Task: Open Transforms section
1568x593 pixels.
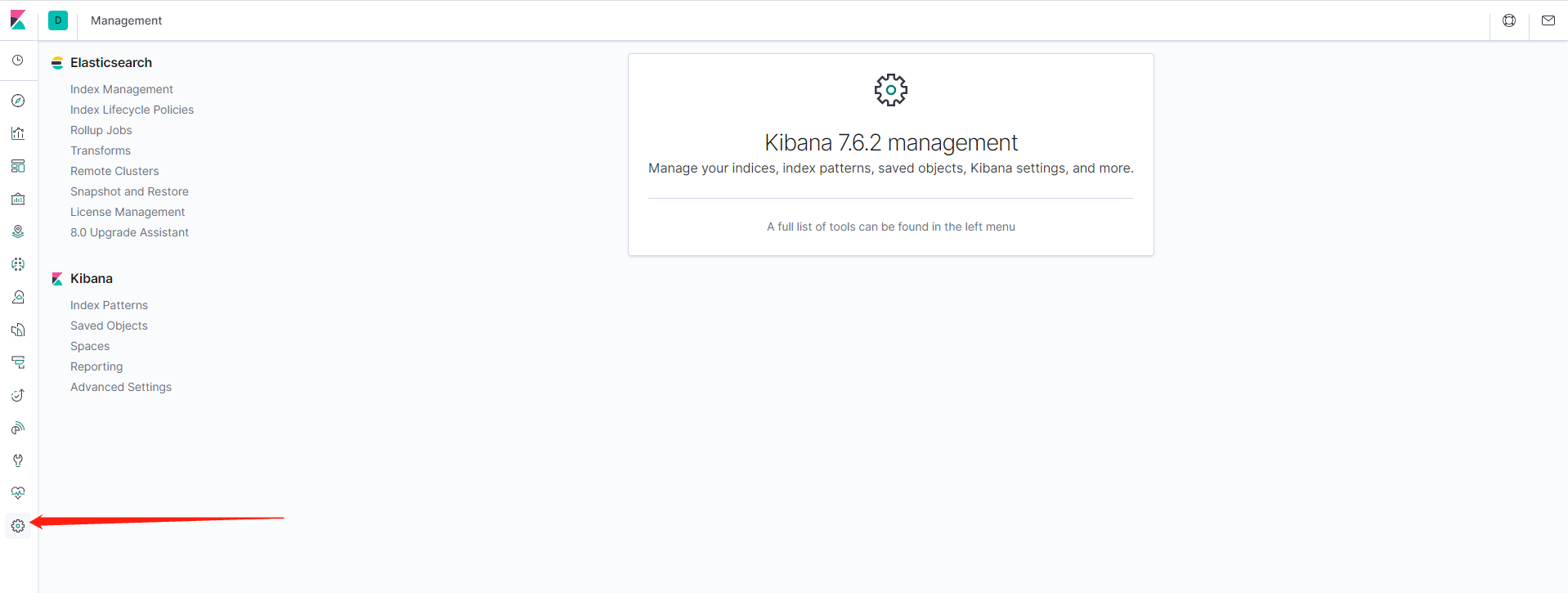Action: (101, 150)
